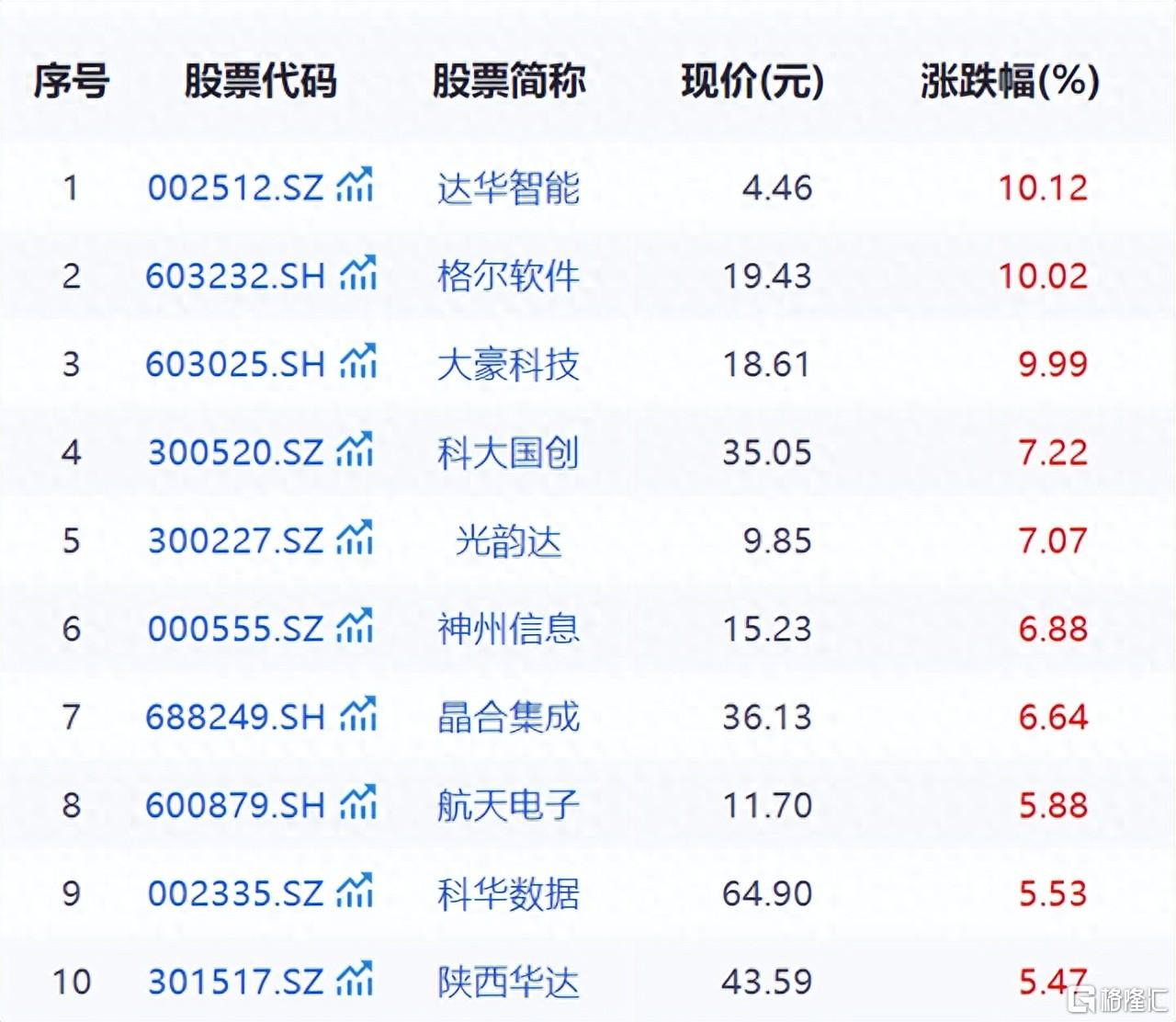Screen dimensions: 1176x1022
Task: Open stock code 301517.SZ
Action: point(236,982)
